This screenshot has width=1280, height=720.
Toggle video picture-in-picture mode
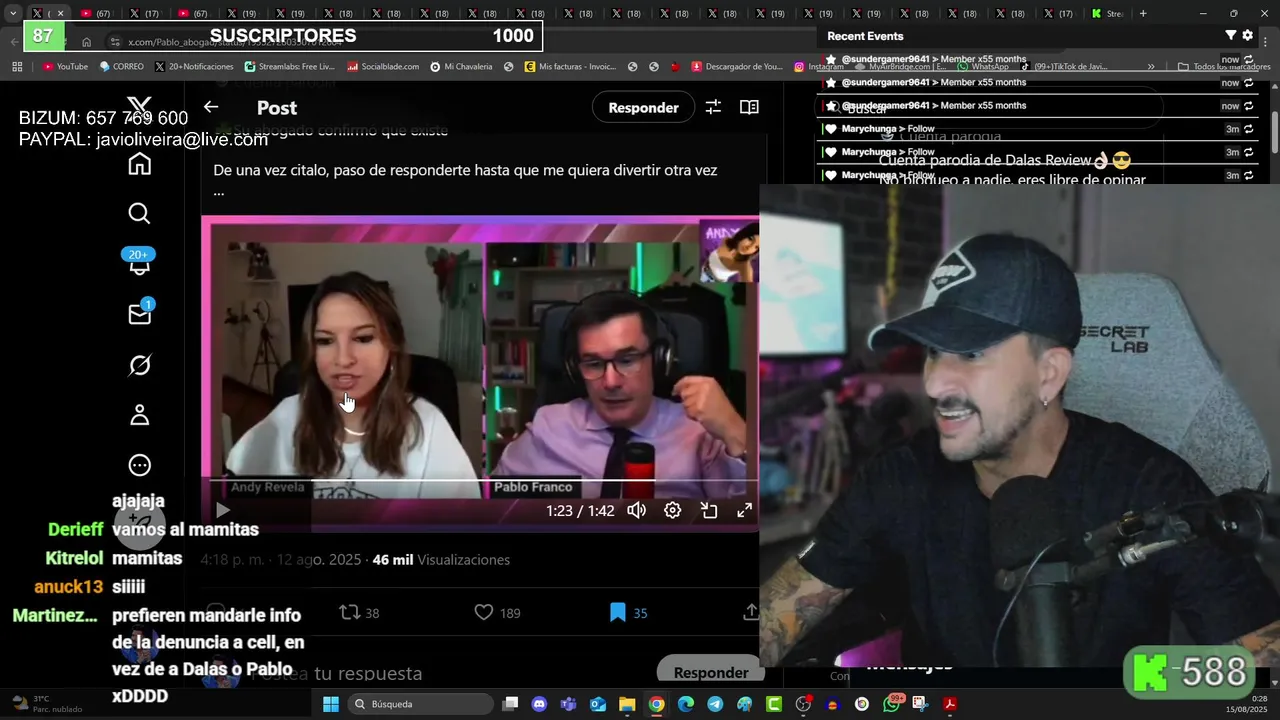[x=709, y=511]
